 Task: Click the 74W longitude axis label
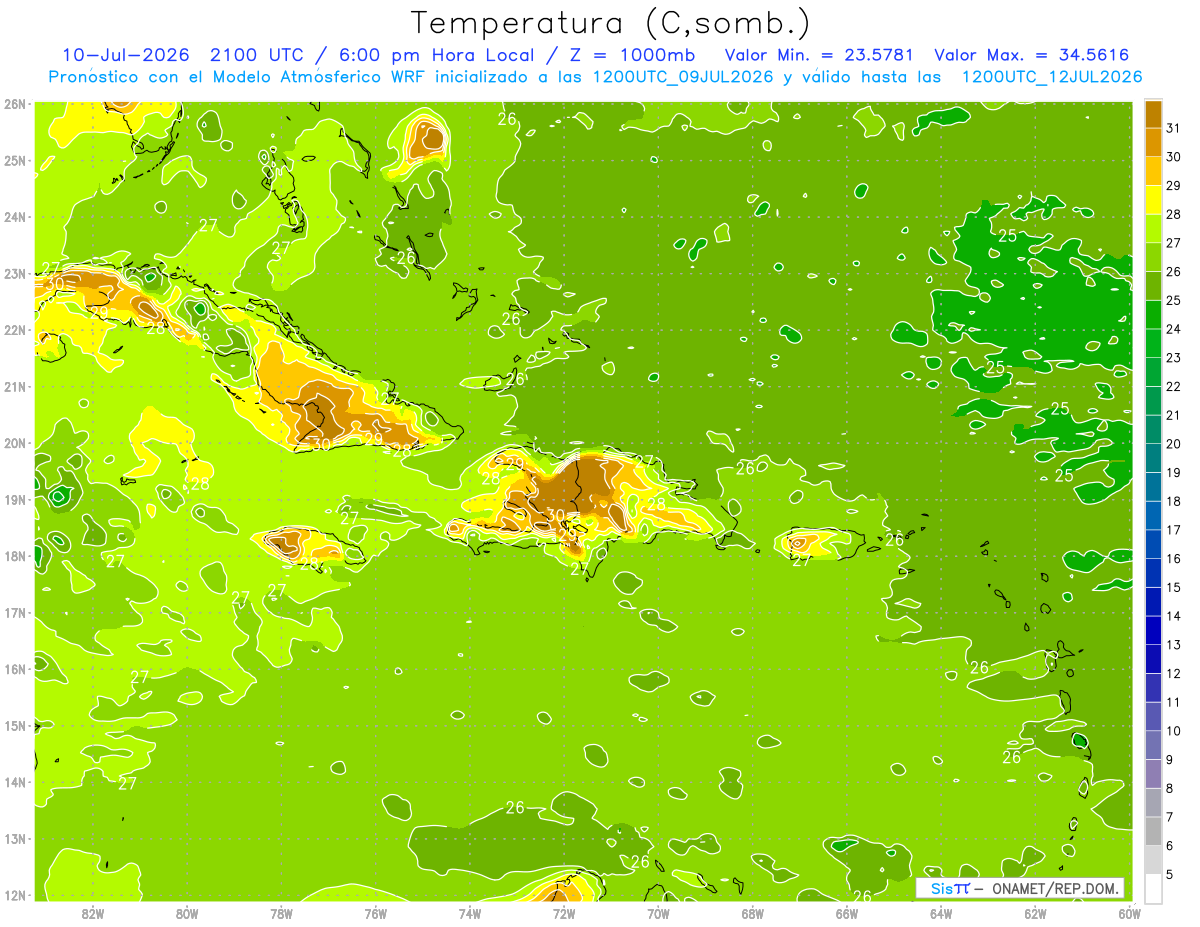(x=470, y=913)
